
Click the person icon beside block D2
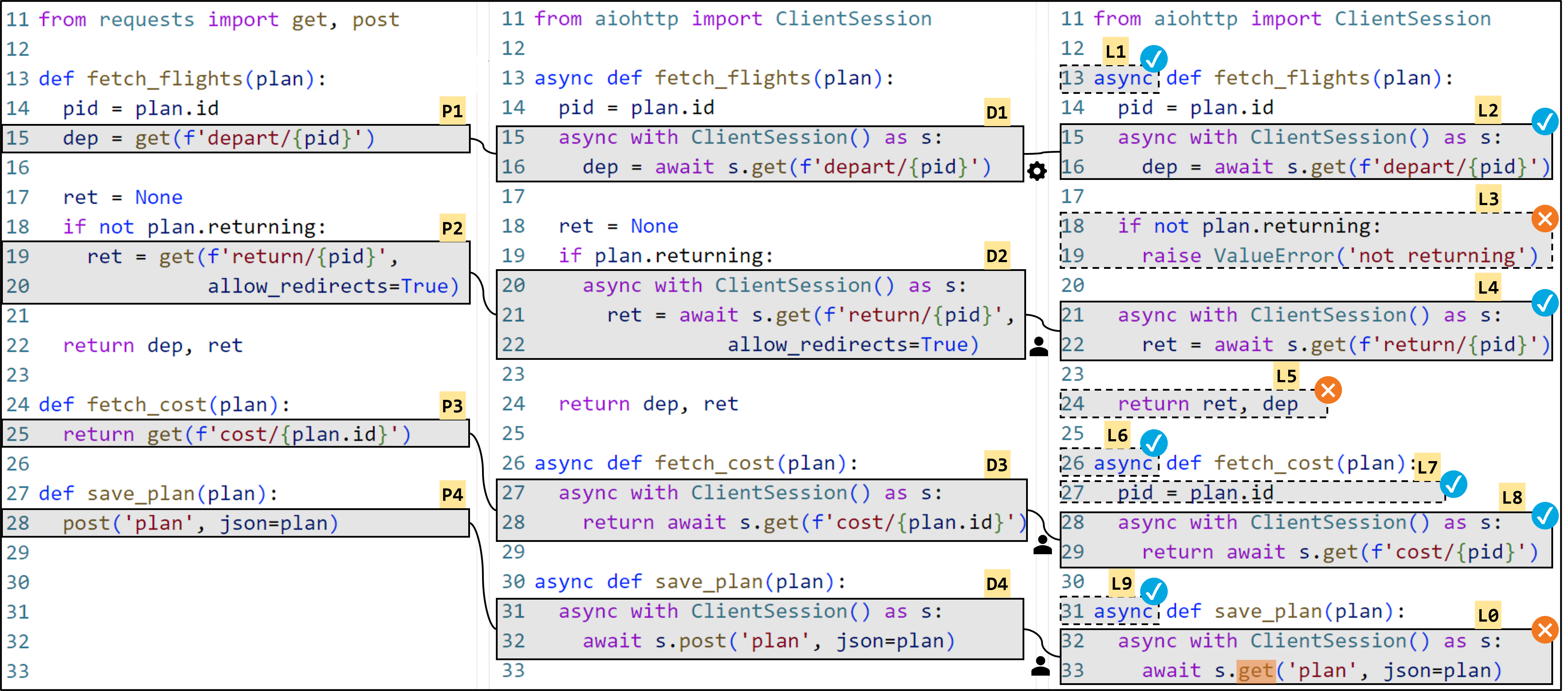tap(1038, 346)
